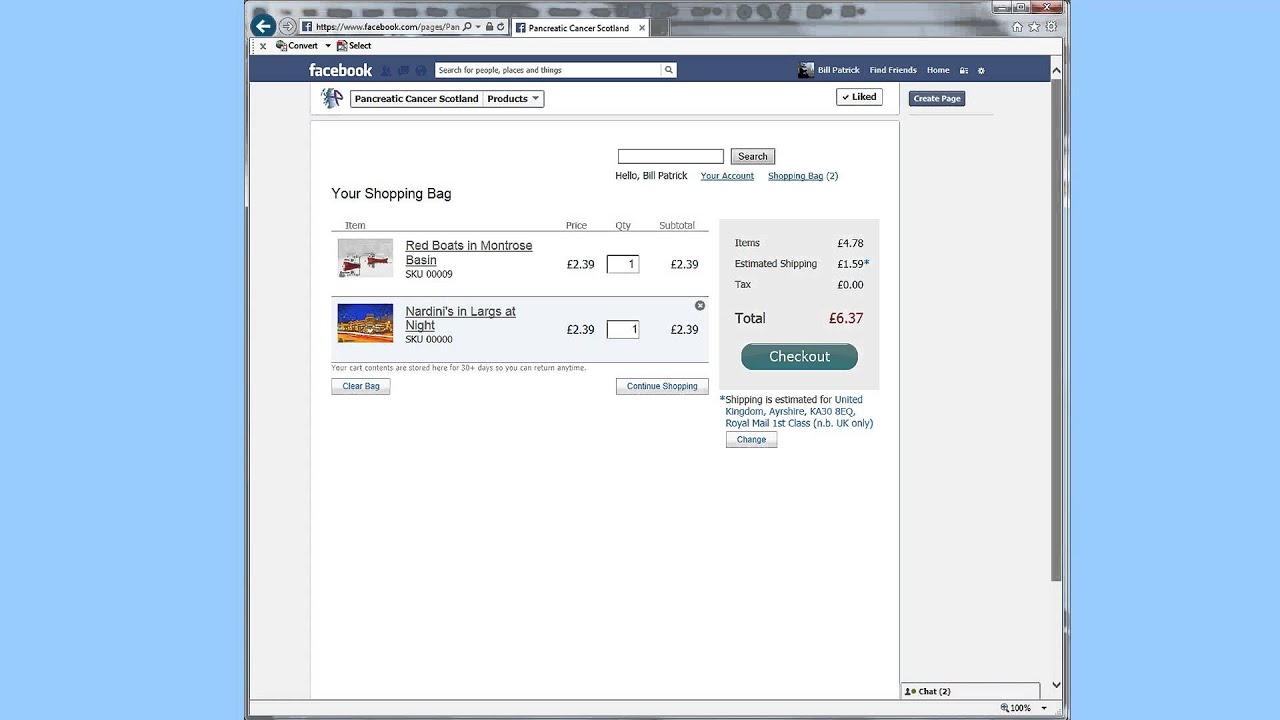Click the padlock security icon in address bar
Image resolution: width=1280 pixels, height=720 pixels.
pyautogui.click(x=489, y=27)
